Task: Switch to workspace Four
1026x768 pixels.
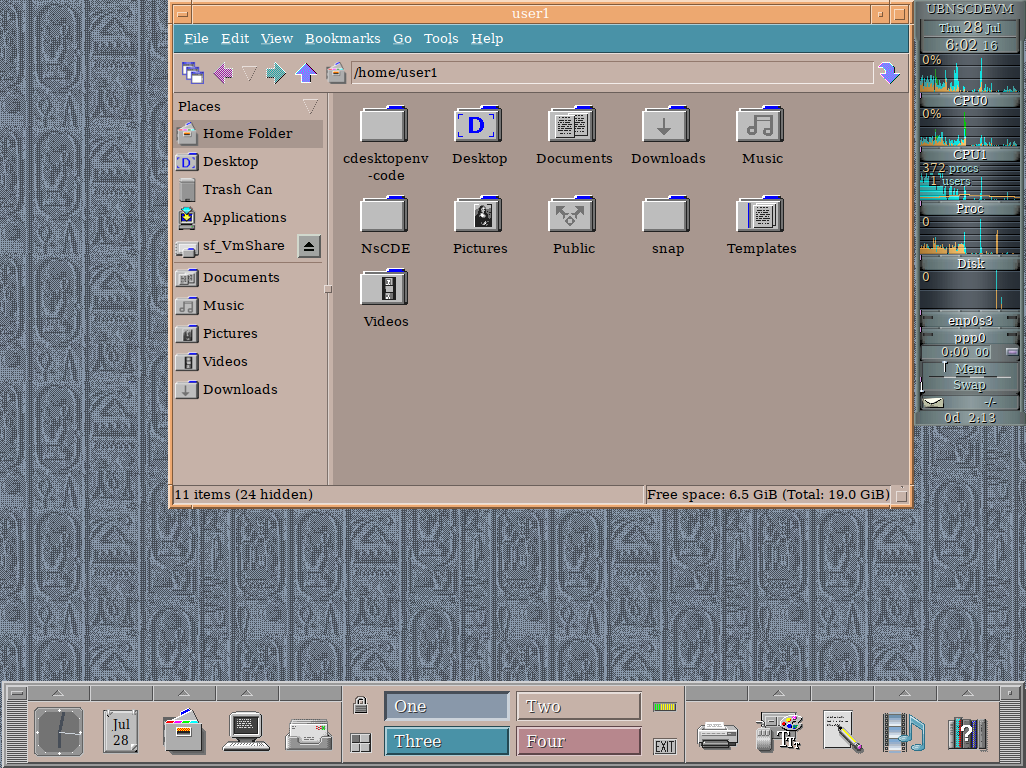Action: coord(578,741)
